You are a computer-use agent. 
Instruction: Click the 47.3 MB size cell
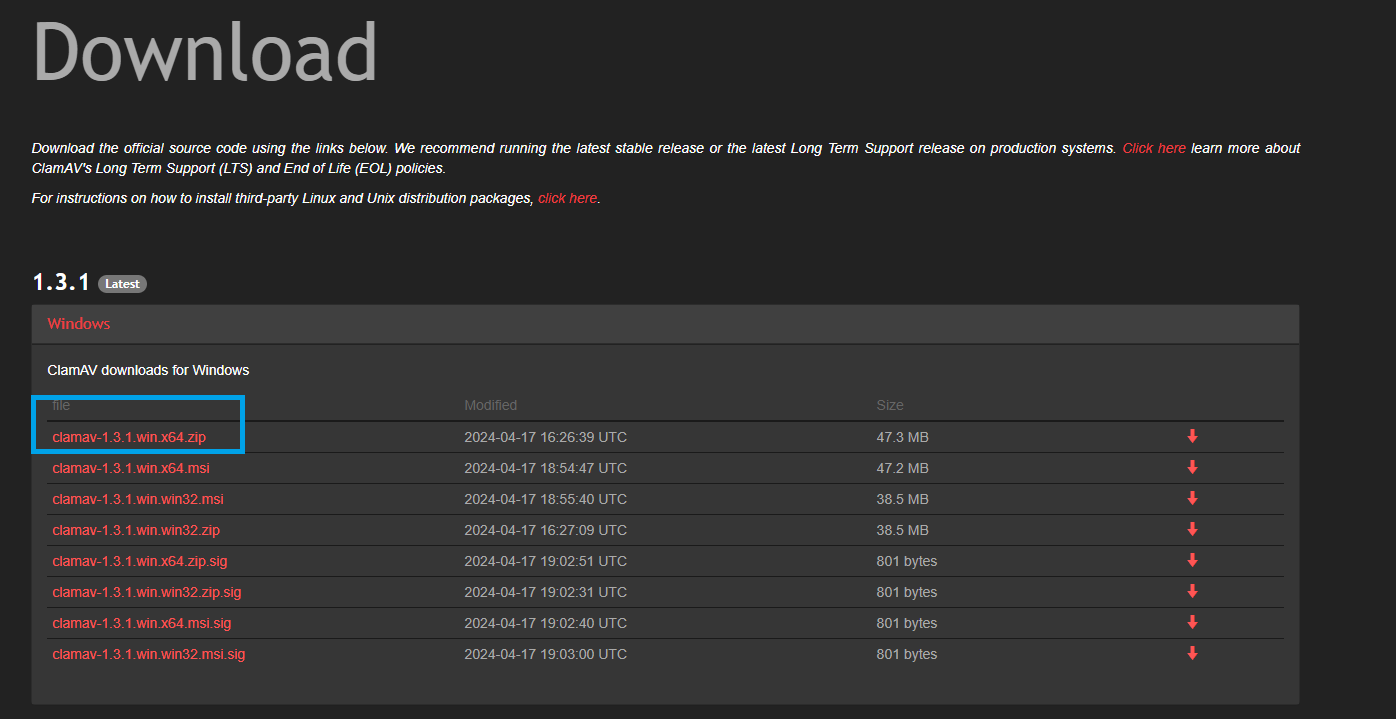click(x=903, y=437)
